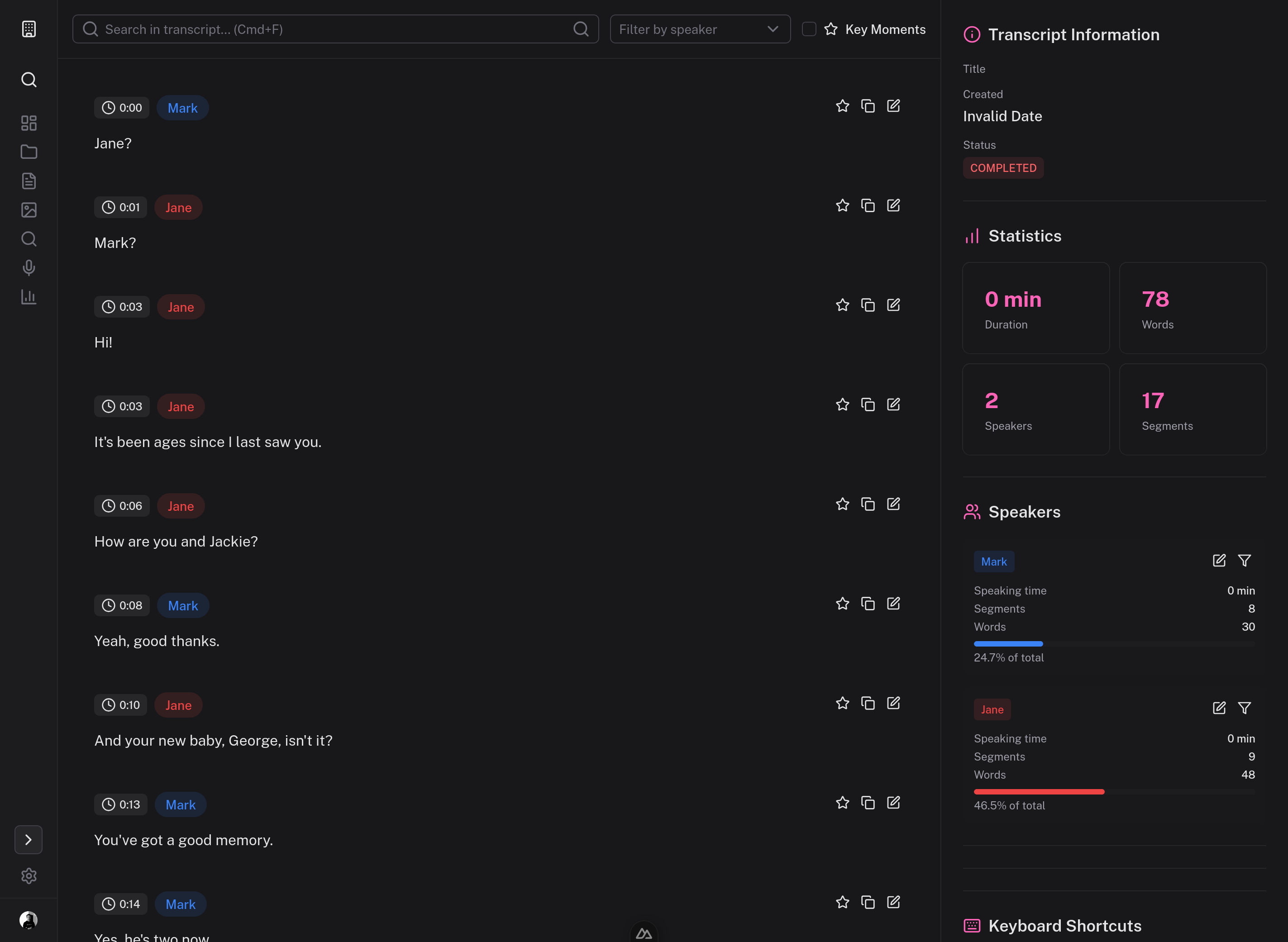Star the 'Hi!' segment as key moment
The image size is (1288, 942).
pyautogui.click(x=842, y=305)
